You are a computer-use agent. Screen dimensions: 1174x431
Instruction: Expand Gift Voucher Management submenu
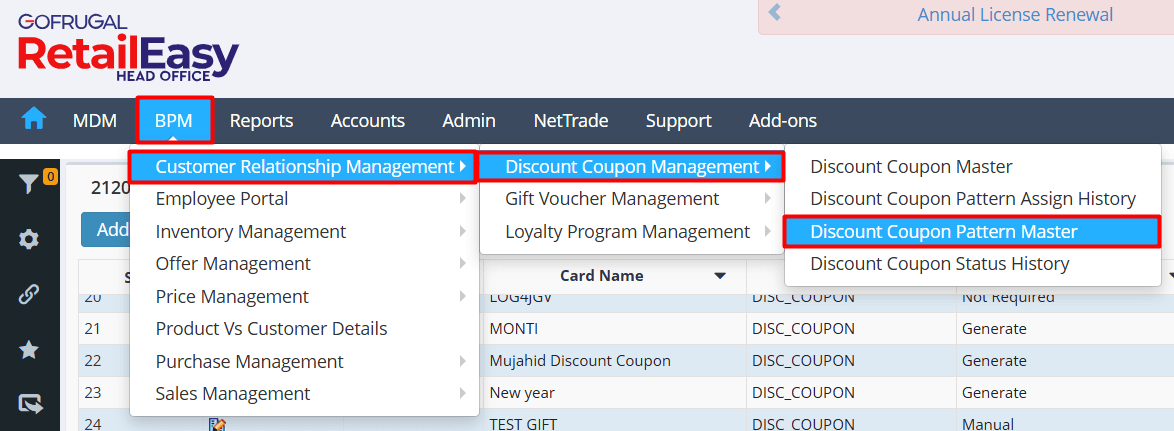tap(632, 199)
